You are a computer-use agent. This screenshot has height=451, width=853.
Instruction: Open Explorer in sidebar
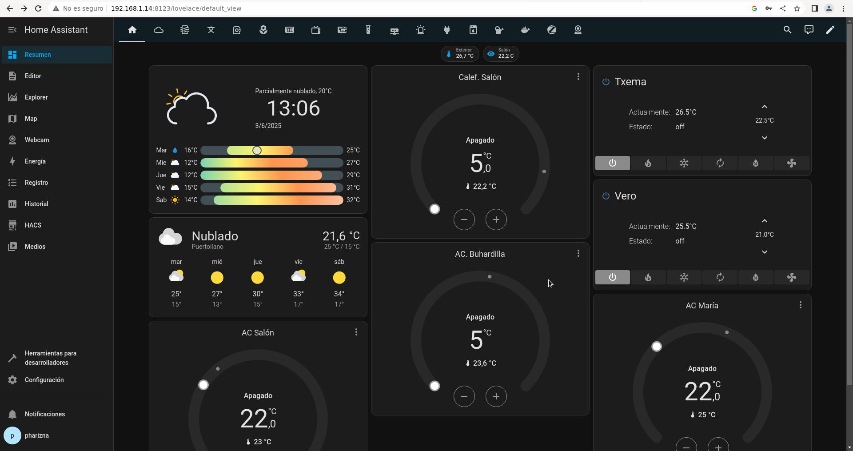click(57, 97)
